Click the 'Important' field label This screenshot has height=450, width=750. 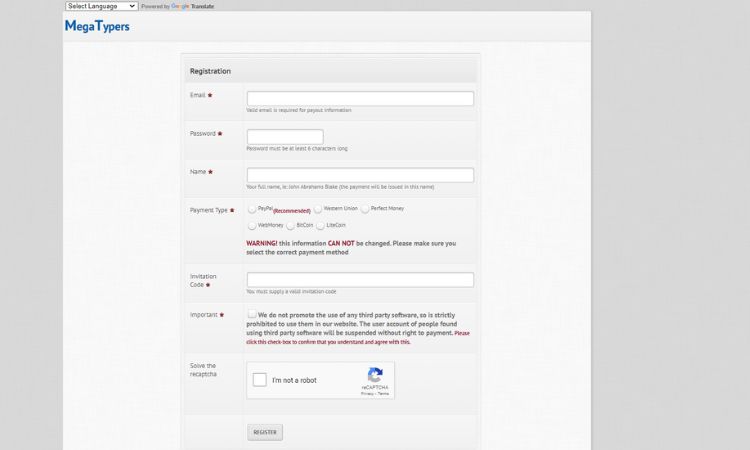click(x=204, y=315)
